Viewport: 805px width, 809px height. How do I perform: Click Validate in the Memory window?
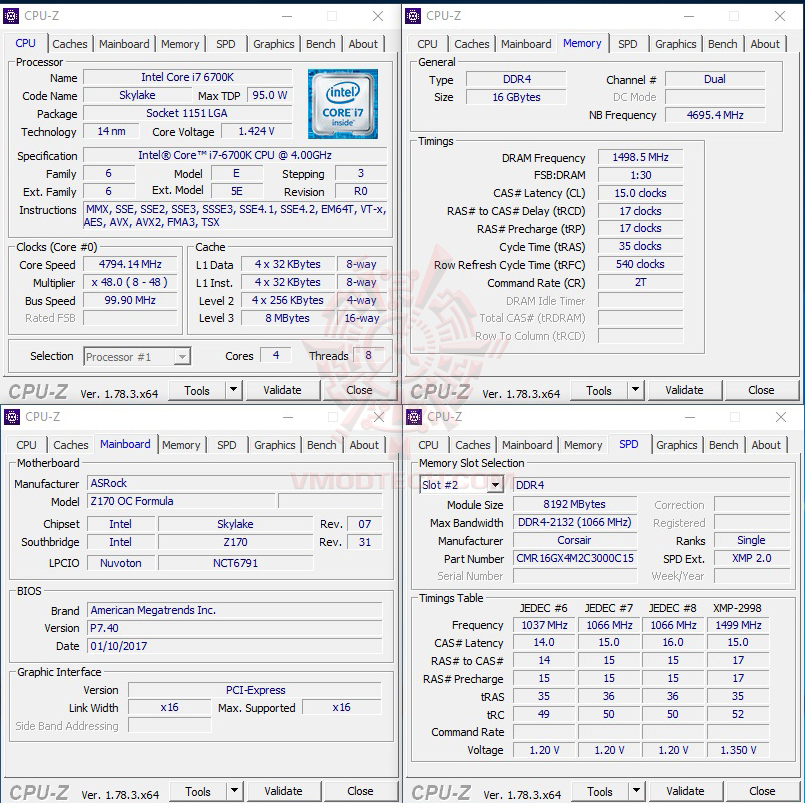click(686, 390)
